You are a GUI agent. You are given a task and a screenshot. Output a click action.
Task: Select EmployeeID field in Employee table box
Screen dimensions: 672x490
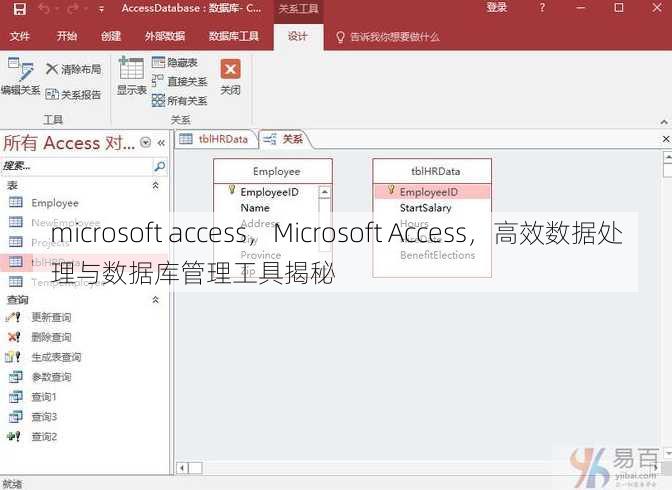point(269,192)
